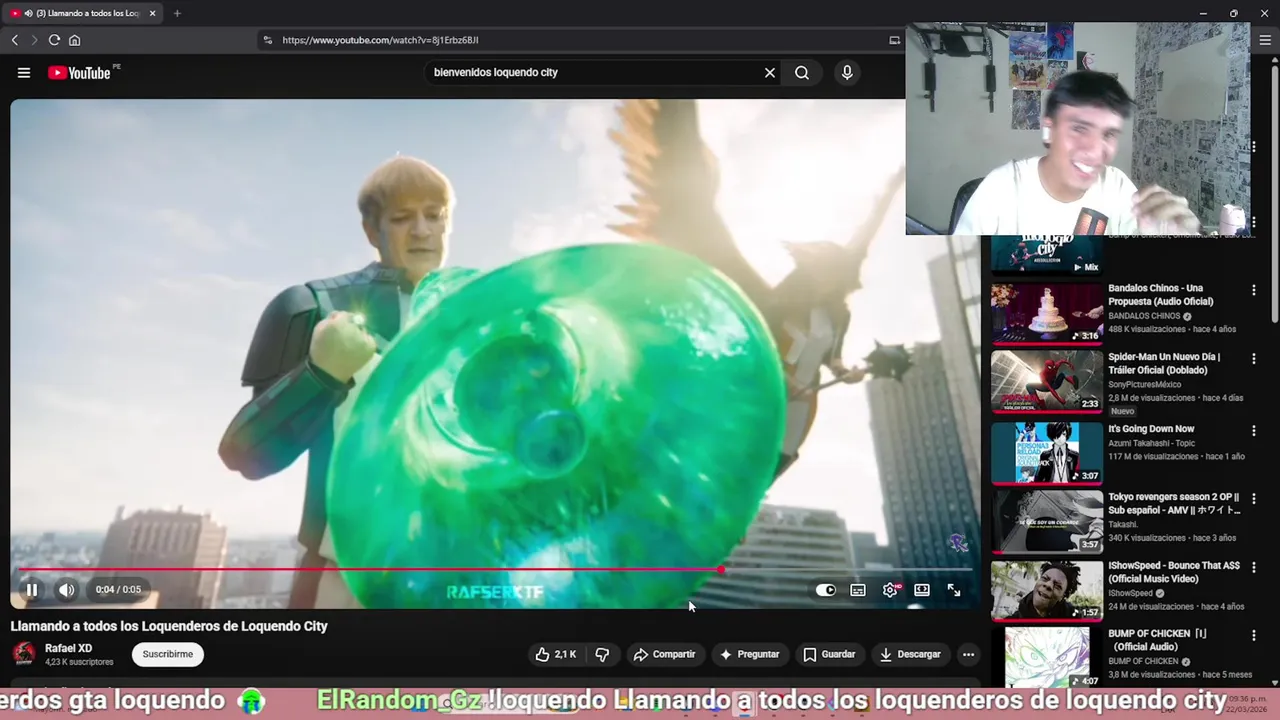
Task: Go forward in the browser
Action: [x=33, y=40]
